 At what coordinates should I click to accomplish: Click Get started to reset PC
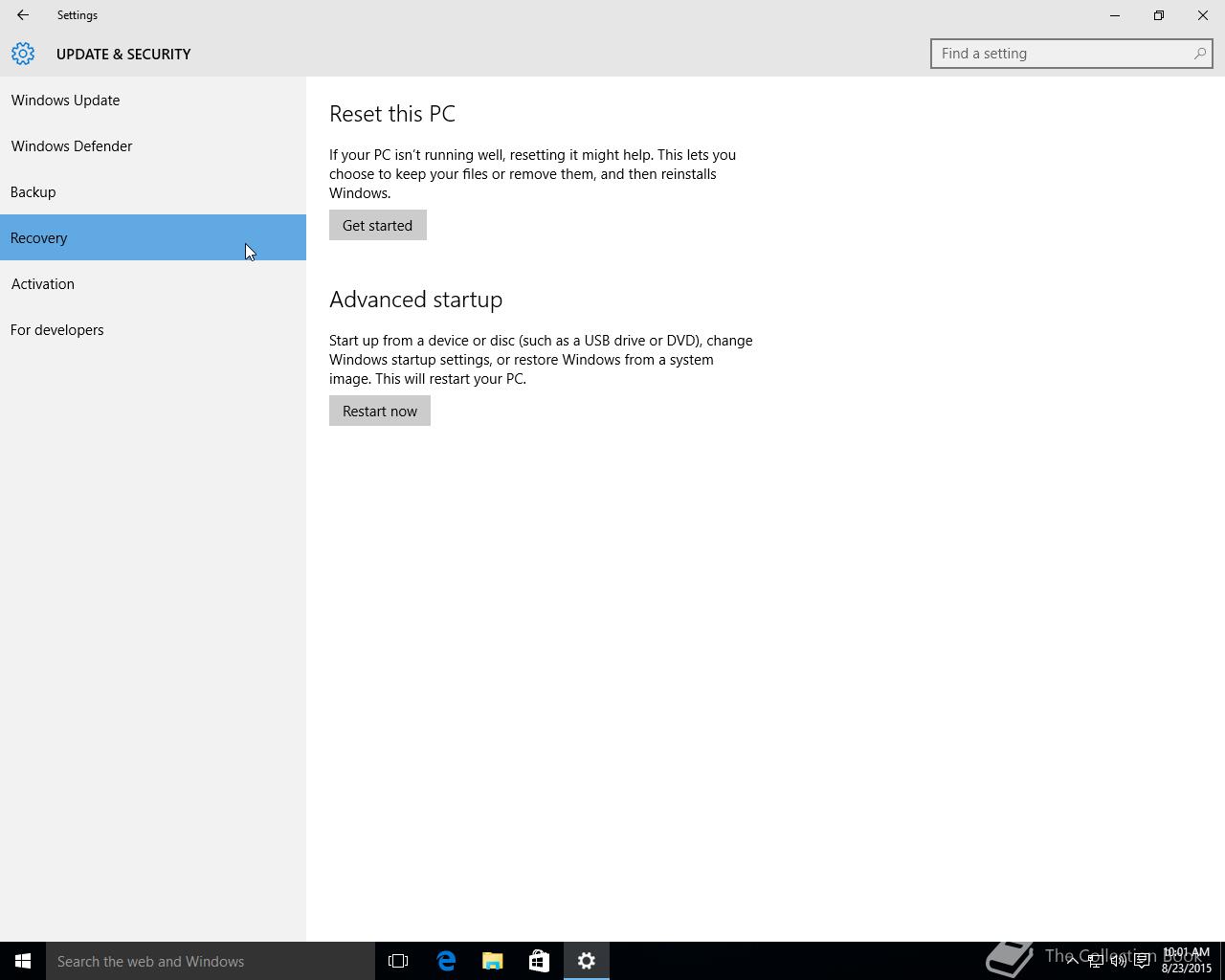378,225
